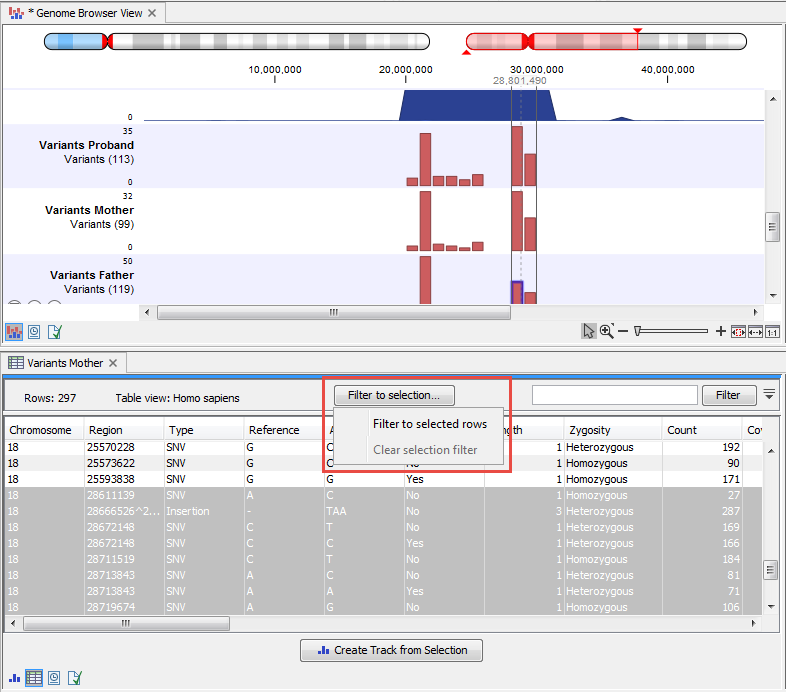Viewport: 786px width, 692px height.
Task: Zoom to base level 1:1 icon
Action: pos(772,332)
